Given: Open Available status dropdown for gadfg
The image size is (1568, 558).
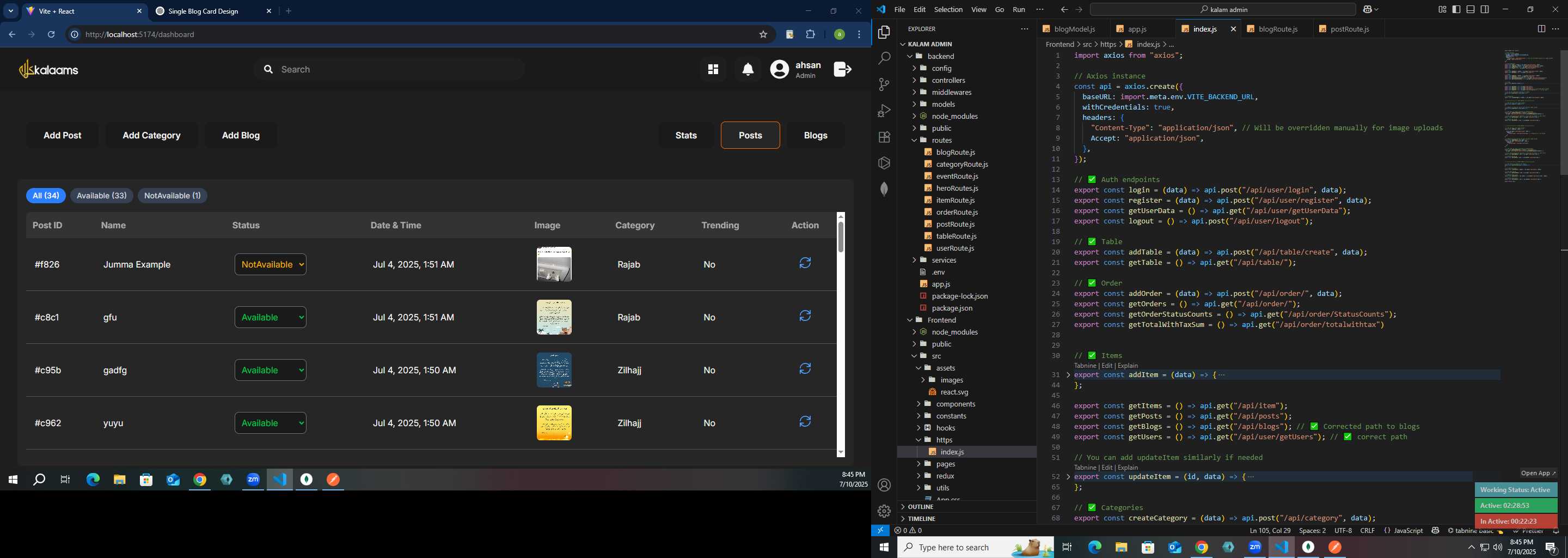Looking at the screenshot, I should pos(270,371).
